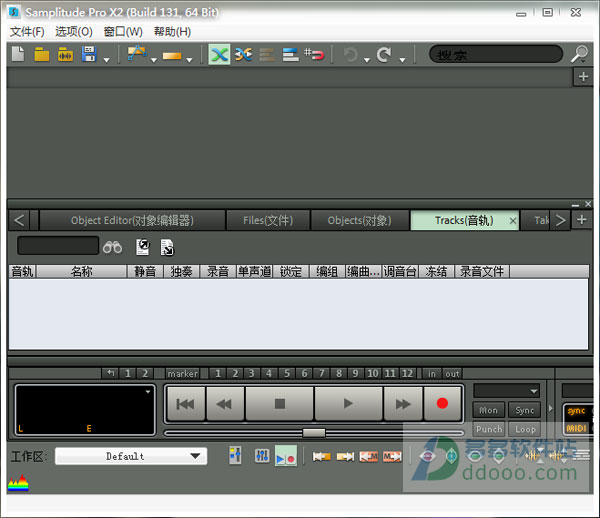This screenshot has width=600, height=518.
Task: Click the search magnifier icon
Action: point(579,54)
